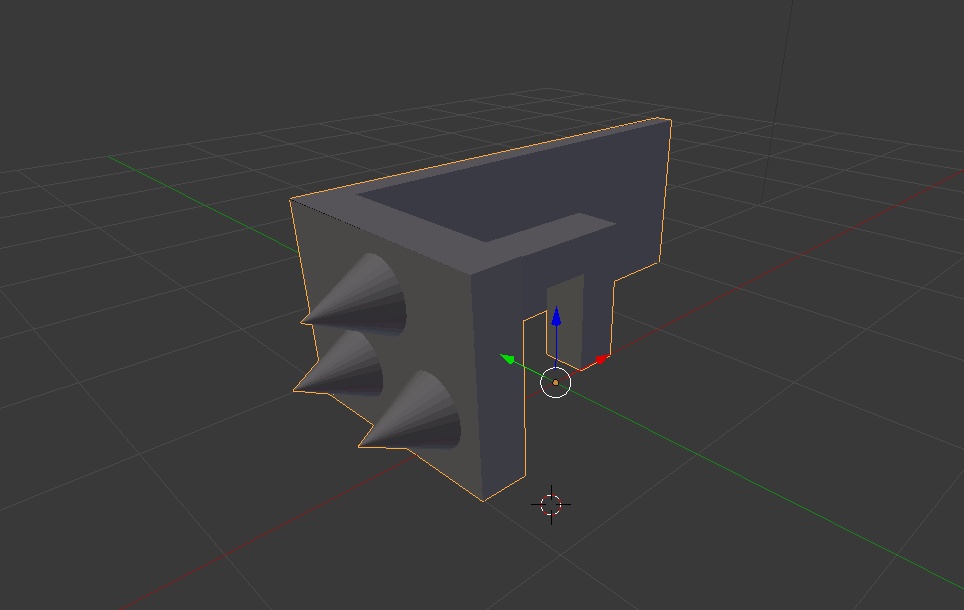The width and height of the screenshot is (964, 610).
Task: Click the sharp tip of the top cone
Action: (304, 320)
